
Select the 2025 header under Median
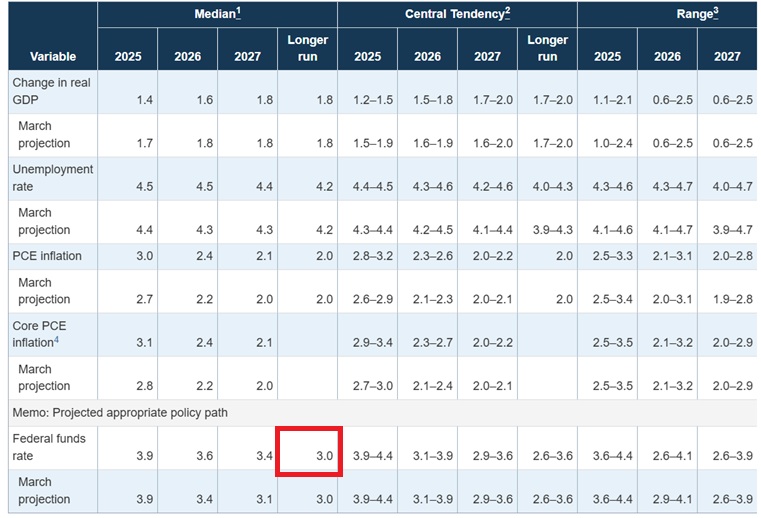click(128, 56)
